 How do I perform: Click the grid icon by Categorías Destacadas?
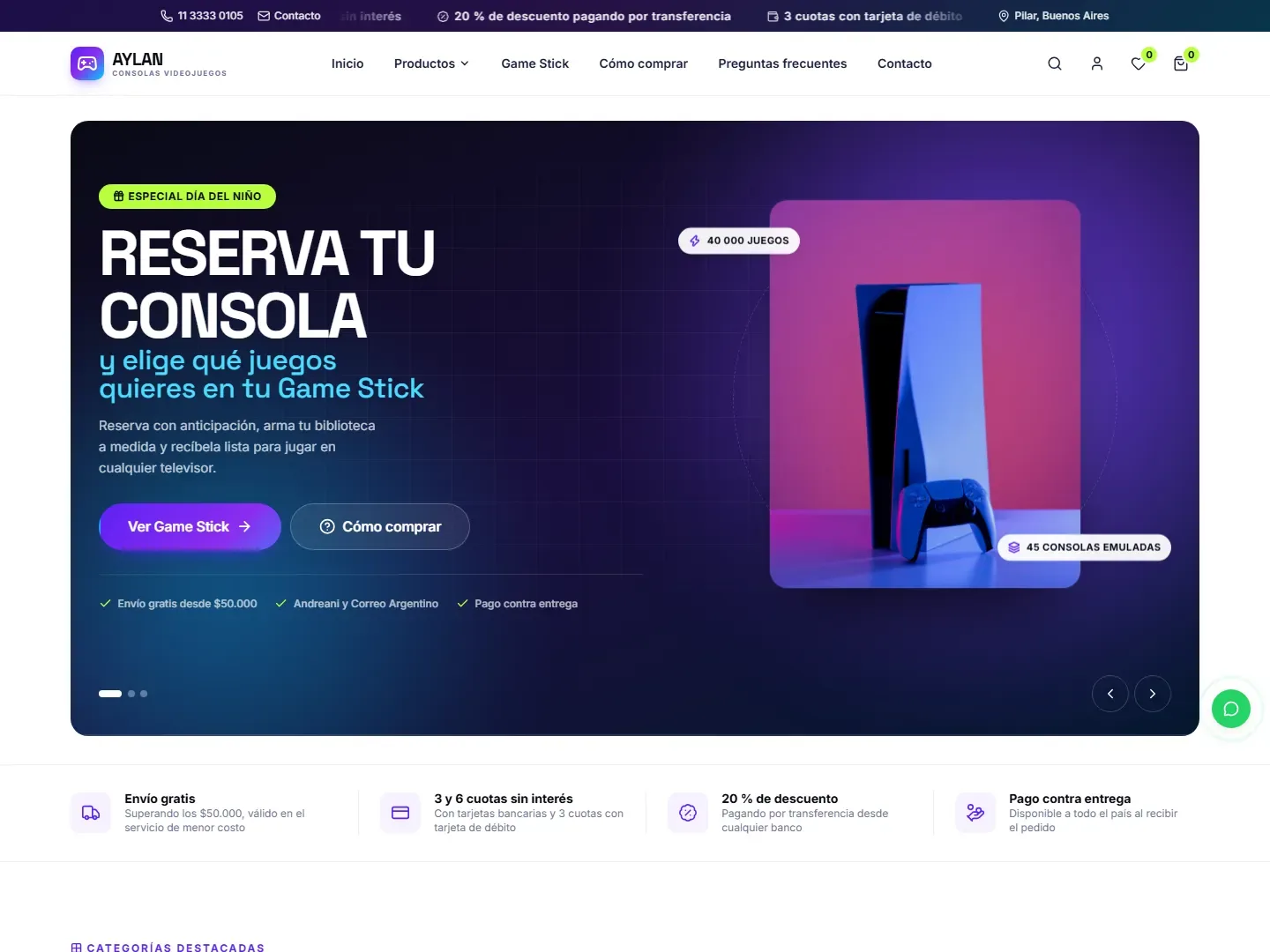click(x=77, y=948)
